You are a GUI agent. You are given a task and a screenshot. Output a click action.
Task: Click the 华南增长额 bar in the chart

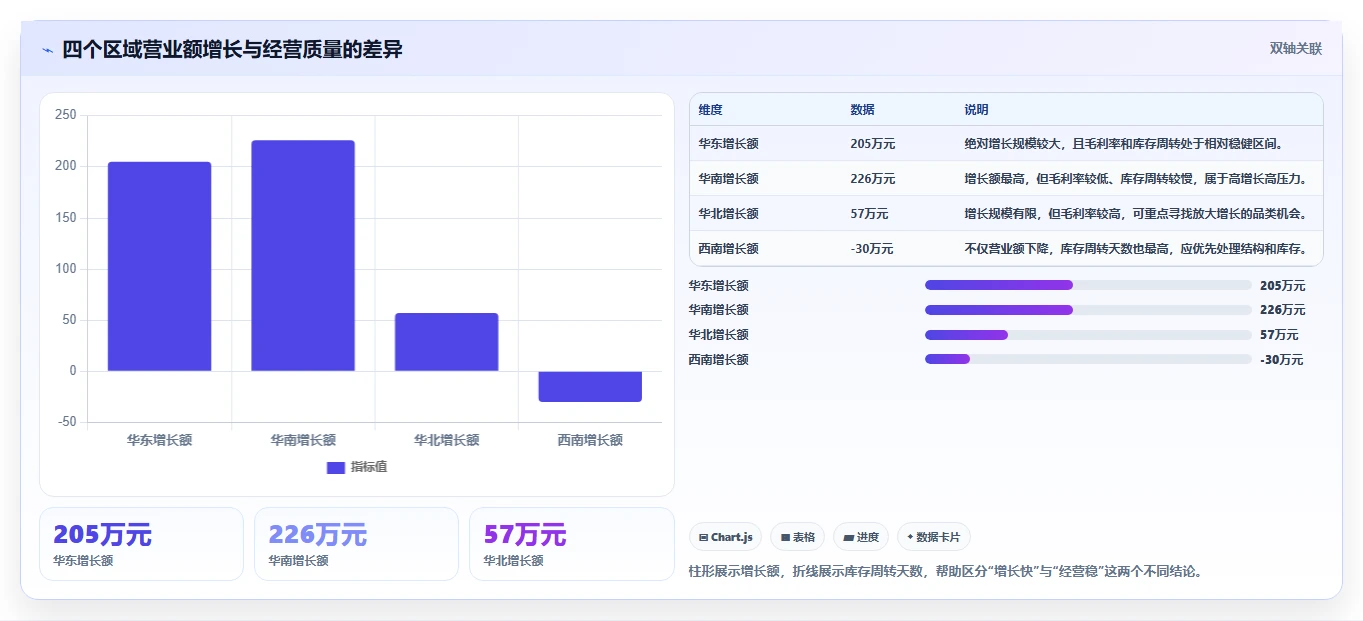(x=303, y=256)
